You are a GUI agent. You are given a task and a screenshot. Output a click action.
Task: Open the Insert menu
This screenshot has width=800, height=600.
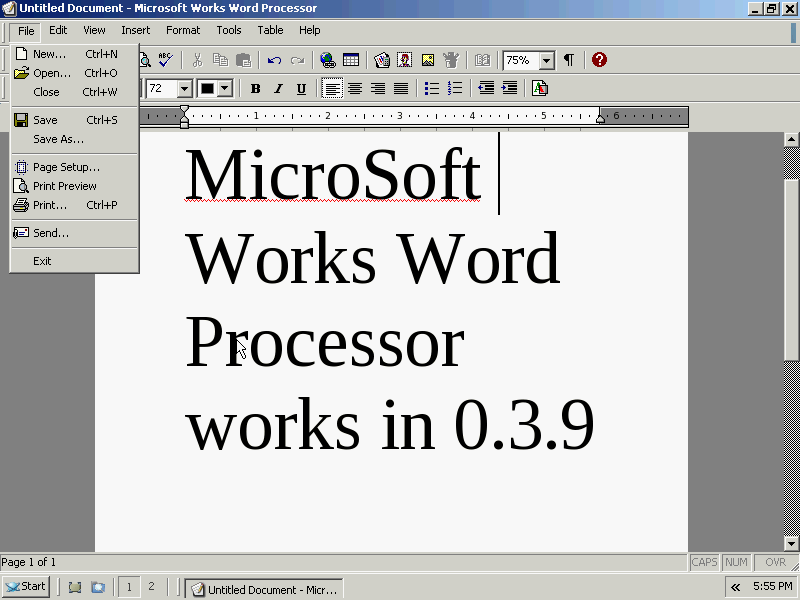(136, 30)
